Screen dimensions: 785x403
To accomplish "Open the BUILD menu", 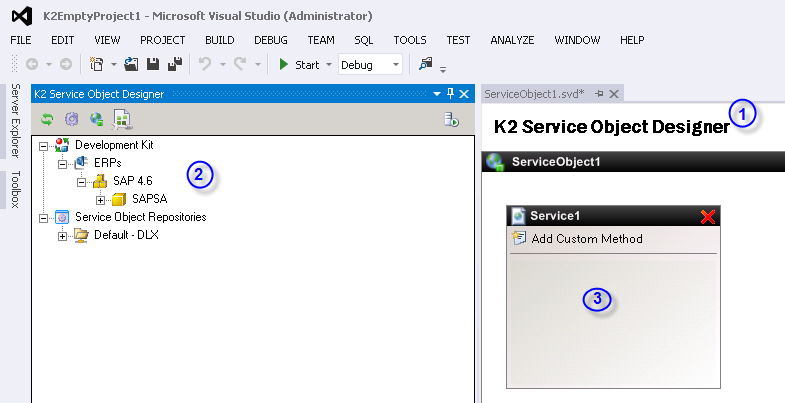I will 219,40.
